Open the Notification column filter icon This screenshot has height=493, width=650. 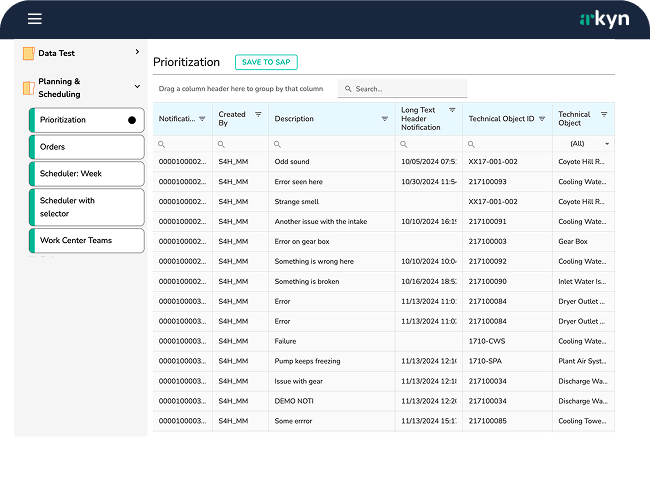(x=202, y=119)
